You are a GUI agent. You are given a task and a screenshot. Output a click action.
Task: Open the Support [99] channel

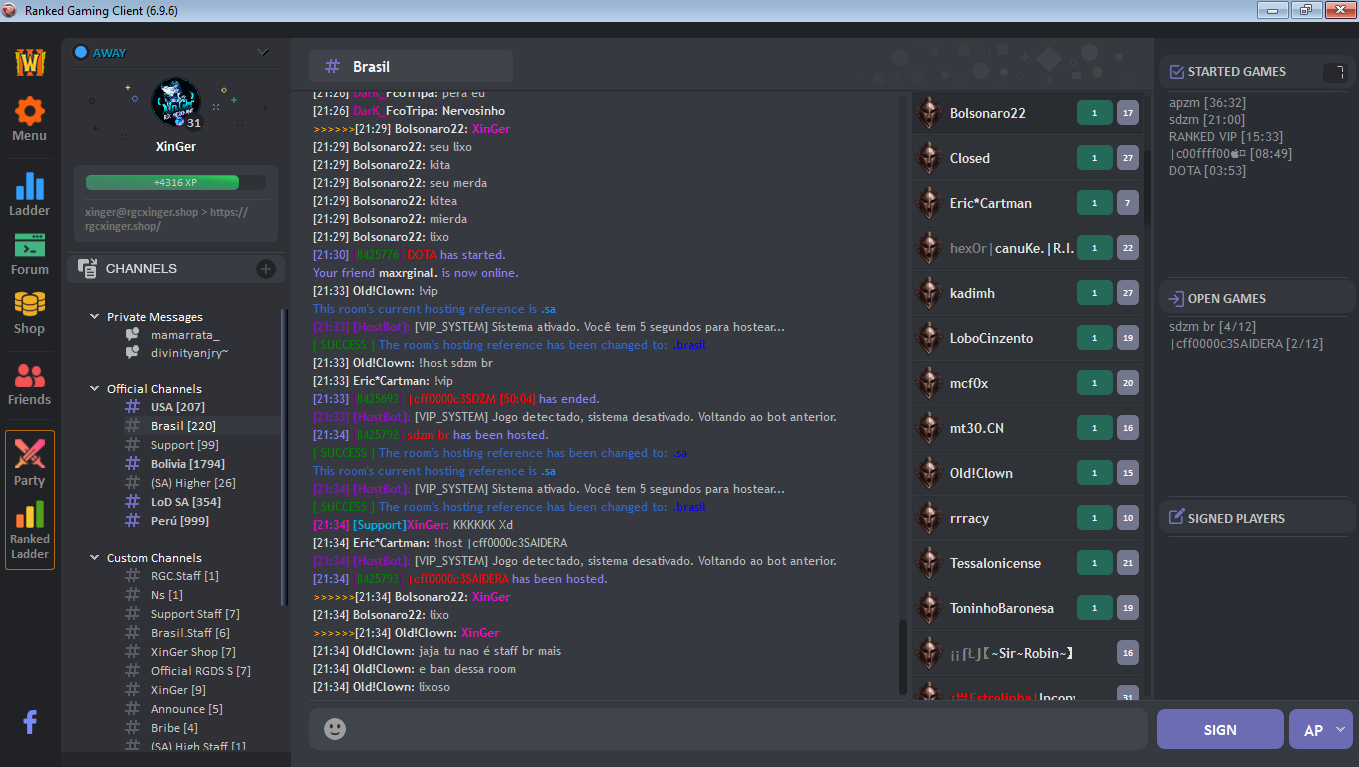click(184, 445)
